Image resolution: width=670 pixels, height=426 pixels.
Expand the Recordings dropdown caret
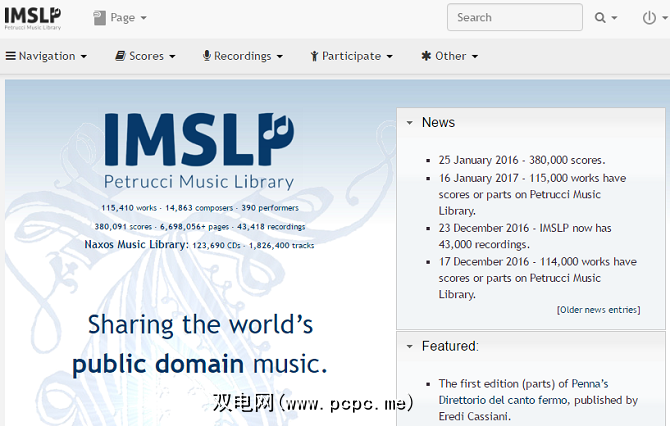click(280, 56)
